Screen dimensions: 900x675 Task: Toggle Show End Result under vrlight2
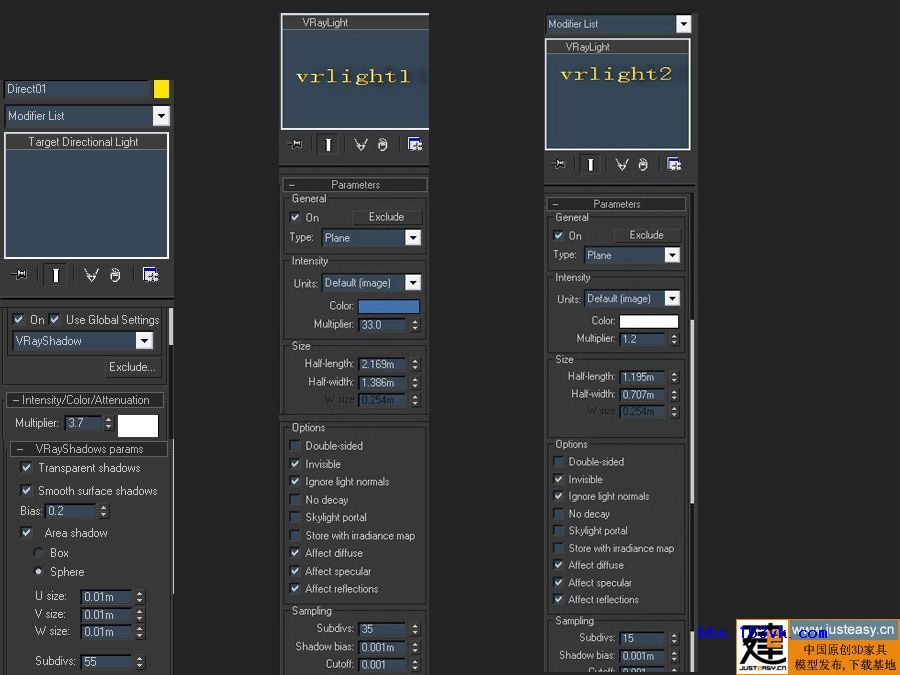pos(590,165)
